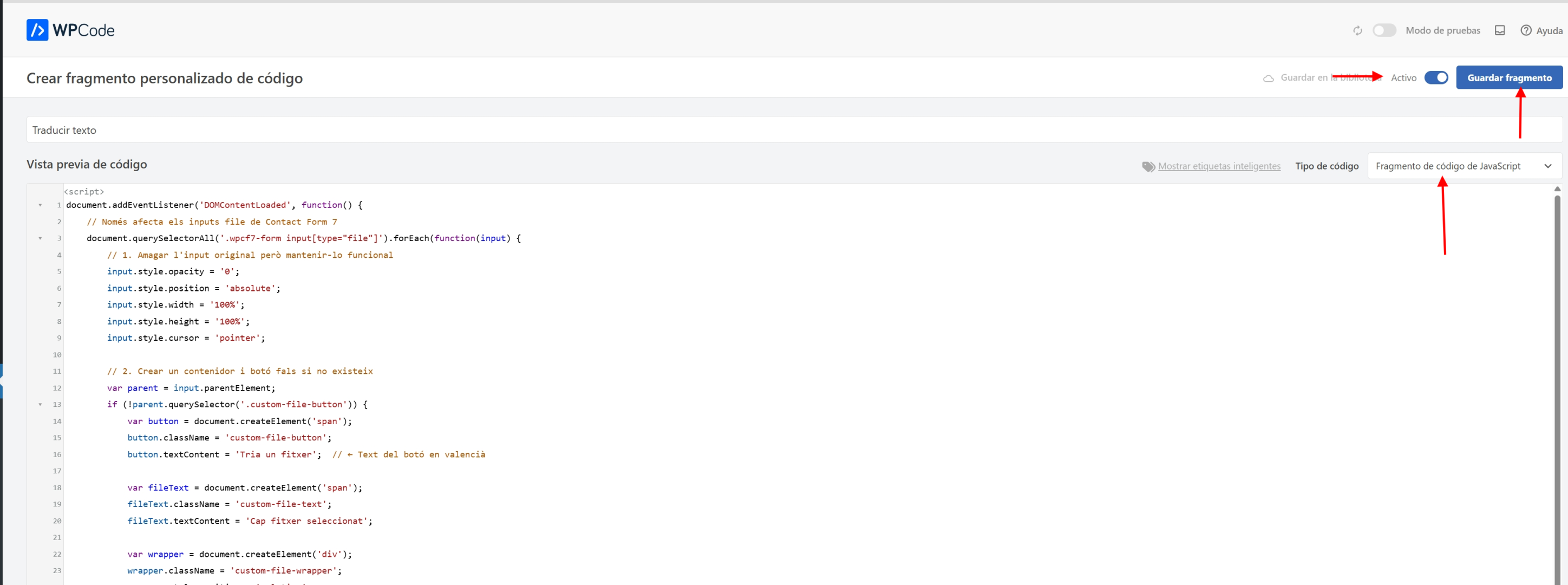Fold the if block at line 13
Image resolution: width=1568 pixels, height=585 pixels.
(x=40, y=404)
